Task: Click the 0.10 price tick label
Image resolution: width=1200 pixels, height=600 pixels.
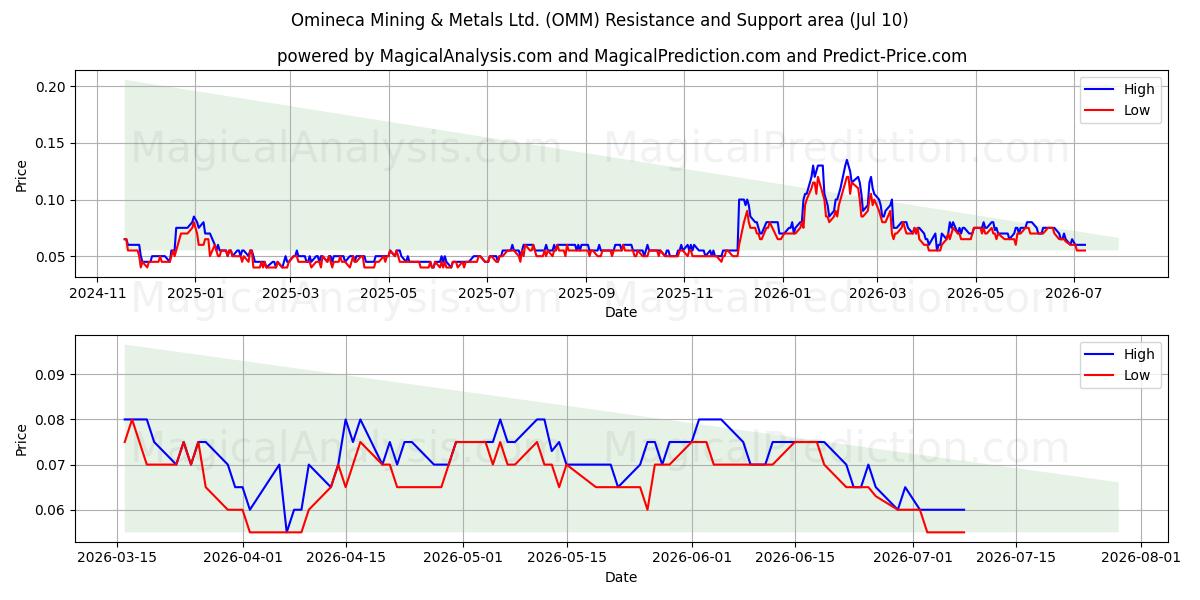Action: pos(50,200)
